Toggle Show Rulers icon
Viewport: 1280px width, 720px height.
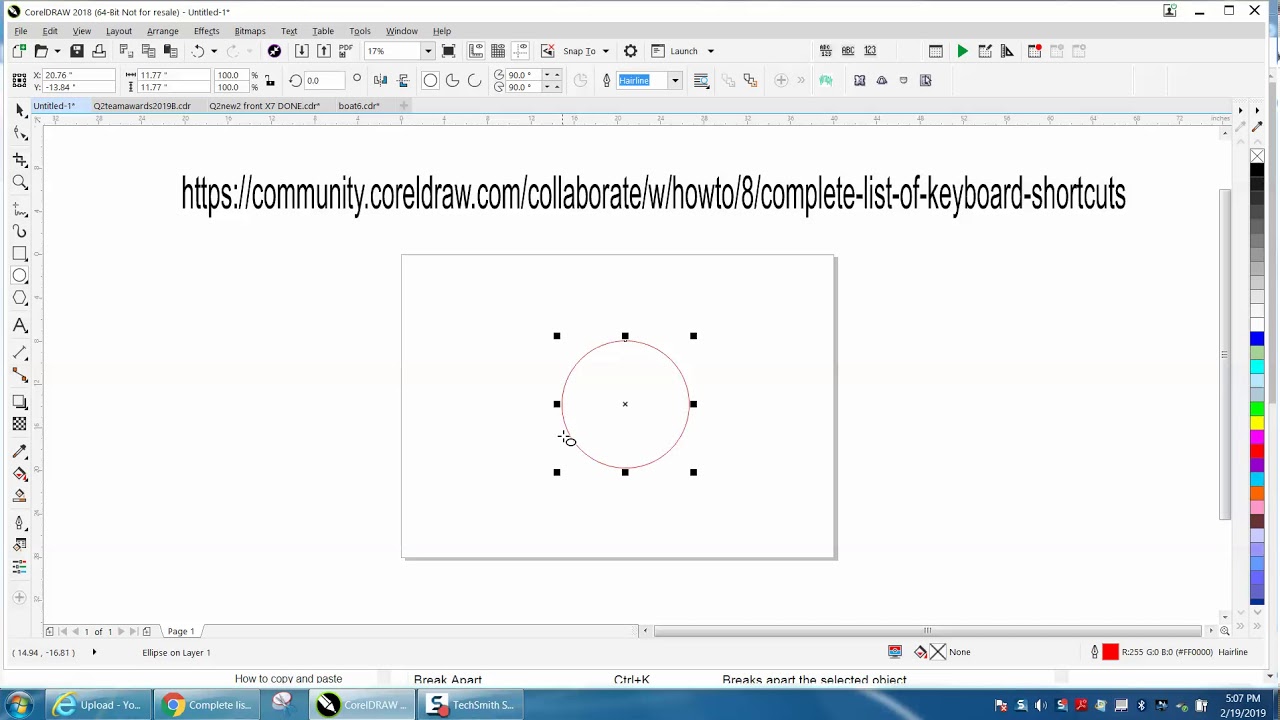pos(477,51)
